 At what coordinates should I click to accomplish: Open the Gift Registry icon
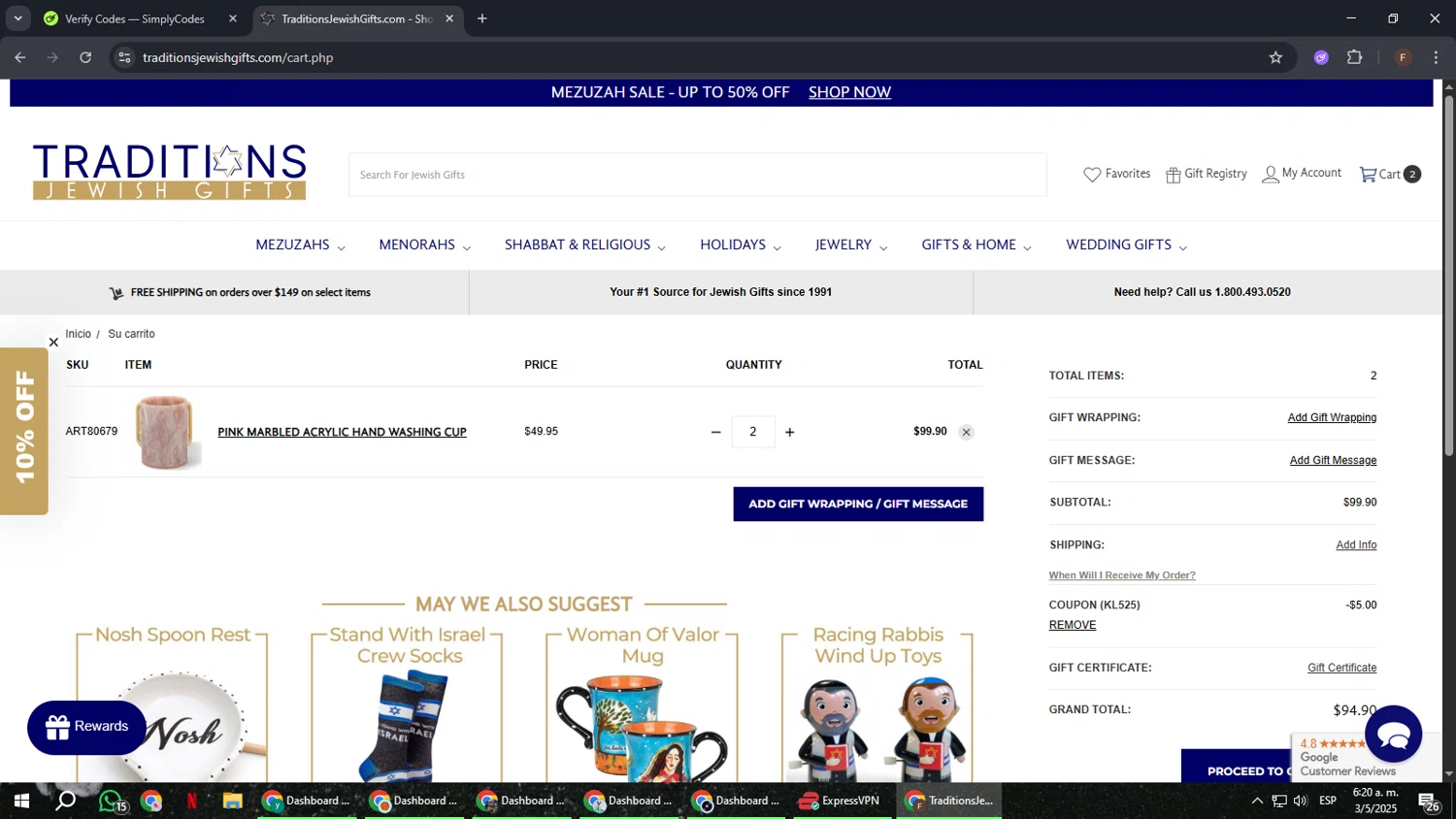click(x=1173, y=175)
